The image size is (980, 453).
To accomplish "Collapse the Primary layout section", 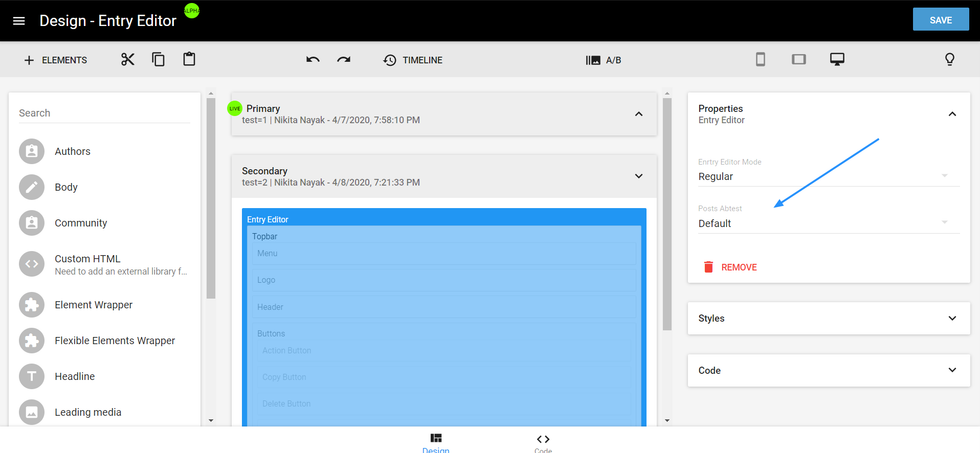I will 638,114.
